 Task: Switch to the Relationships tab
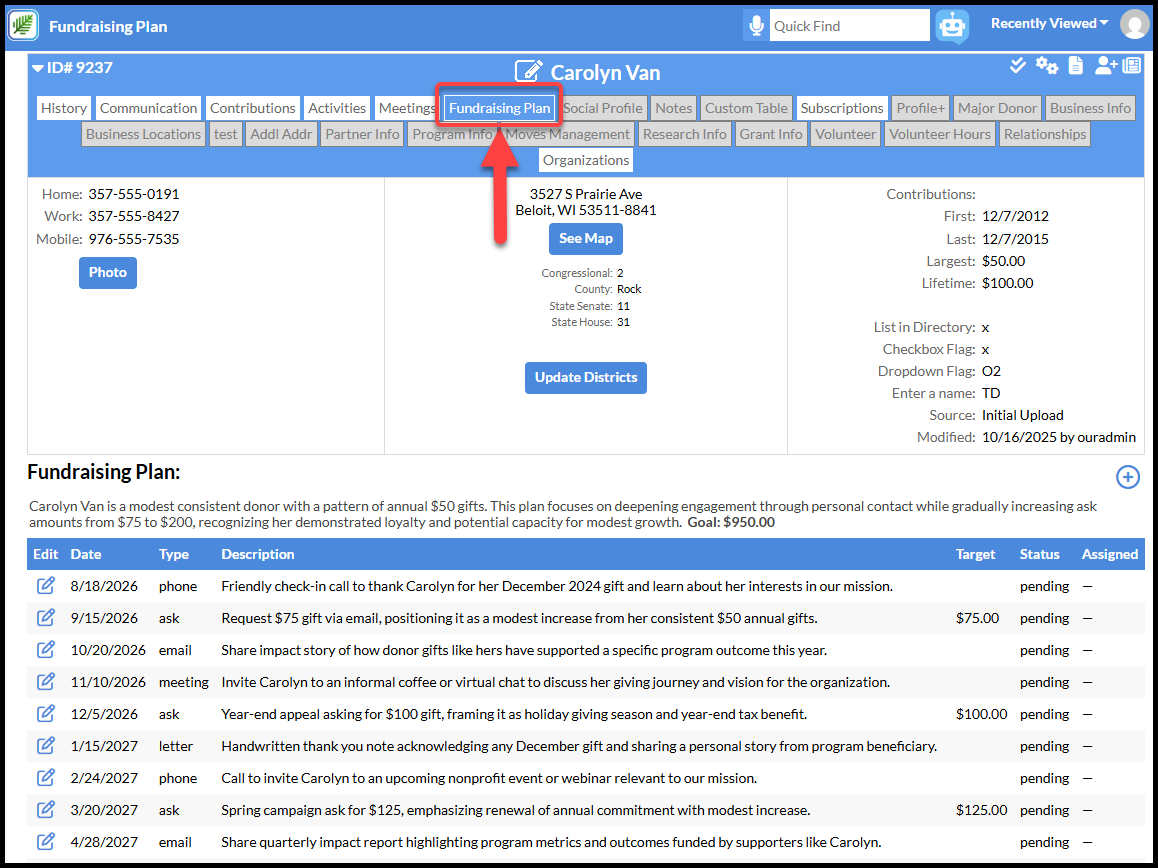1044,134
